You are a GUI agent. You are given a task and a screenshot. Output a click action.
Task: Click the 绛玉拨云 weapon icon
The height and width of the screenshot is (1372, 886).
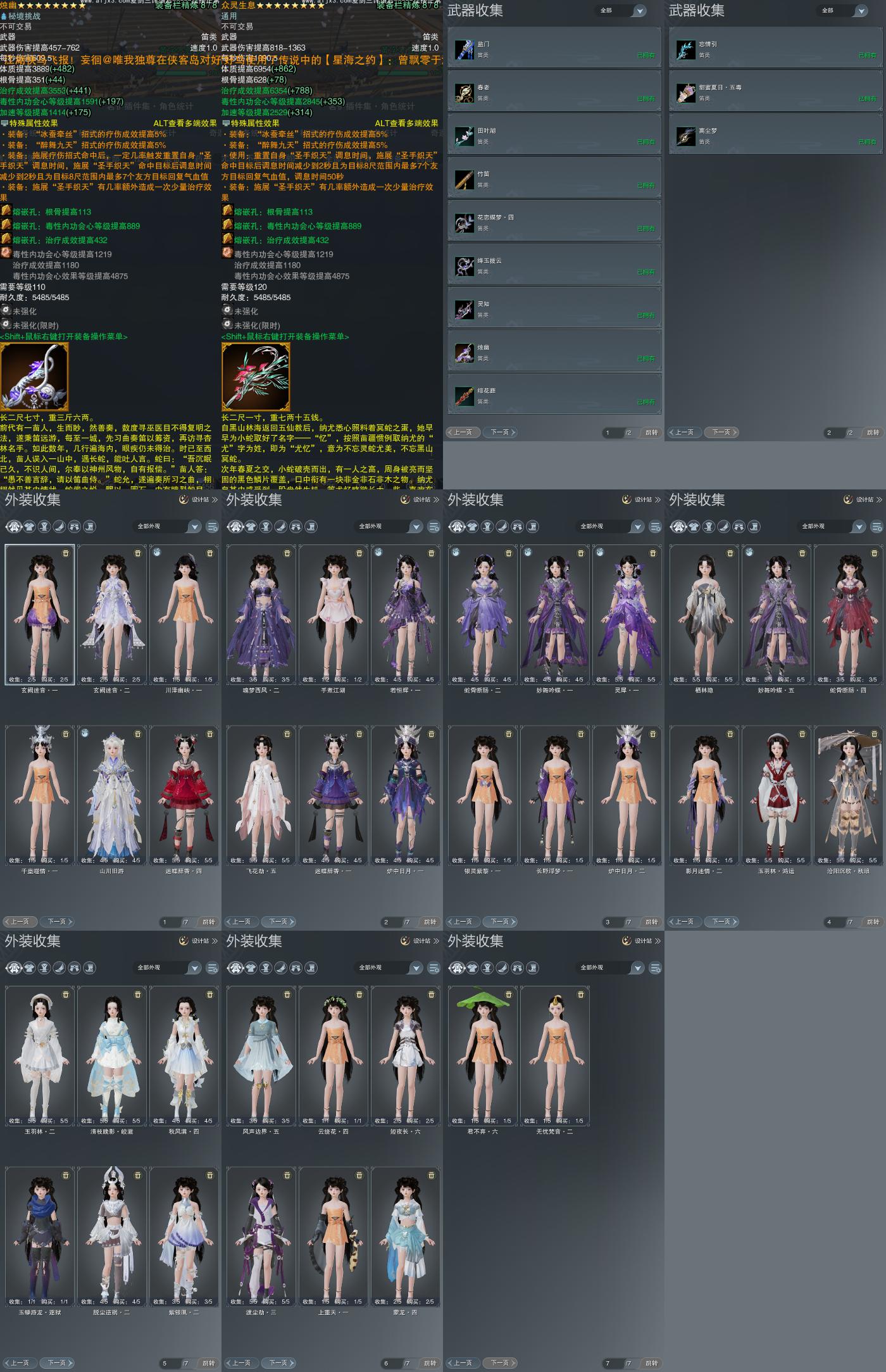click(x=465, y=267)
